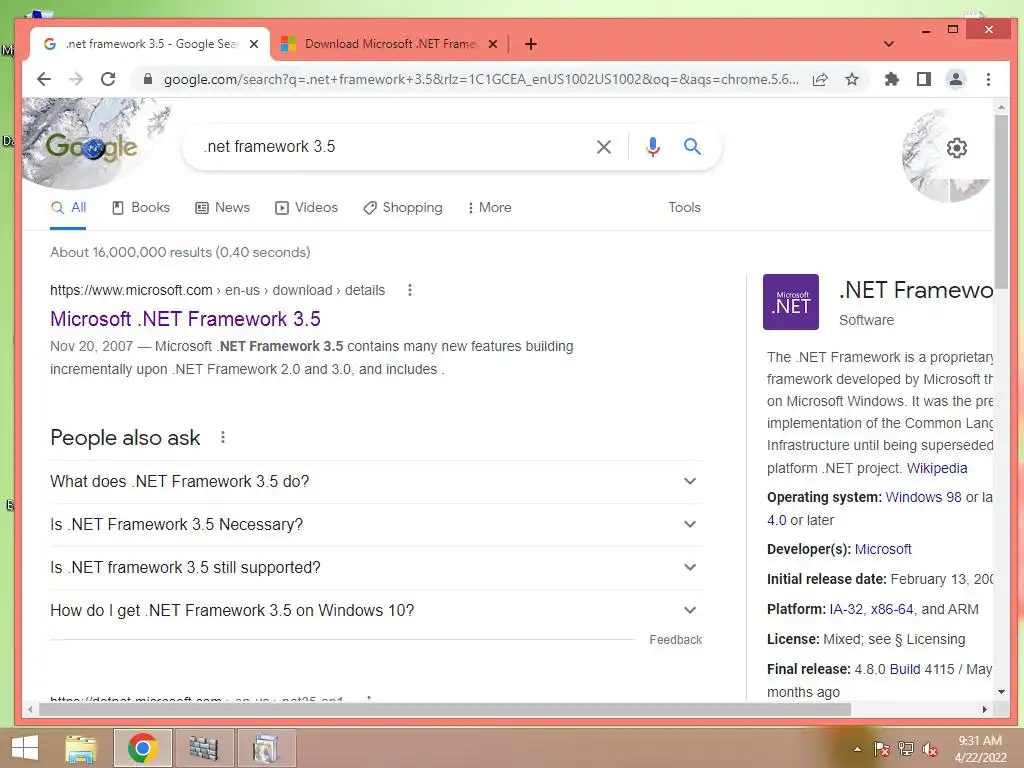Open options beside People also ask
The width and height of the screenshot is (1024, 768).
pos(223,437)
